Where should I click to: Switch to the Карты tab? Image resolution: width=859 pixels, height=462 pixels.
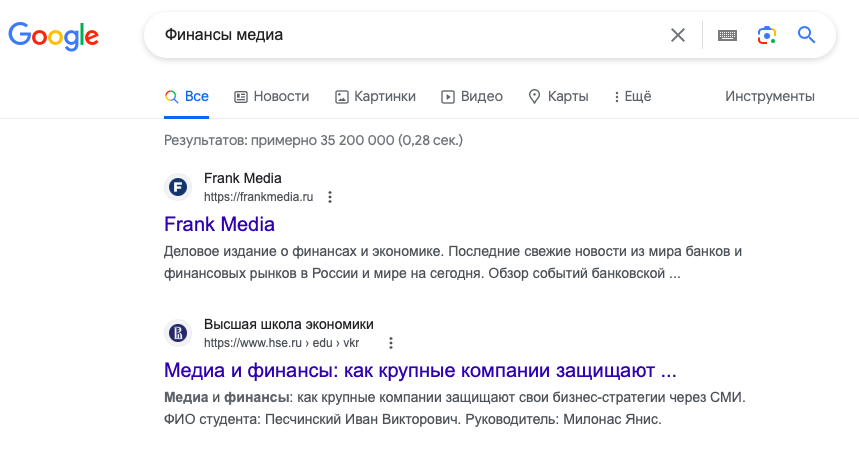point(558,96)
